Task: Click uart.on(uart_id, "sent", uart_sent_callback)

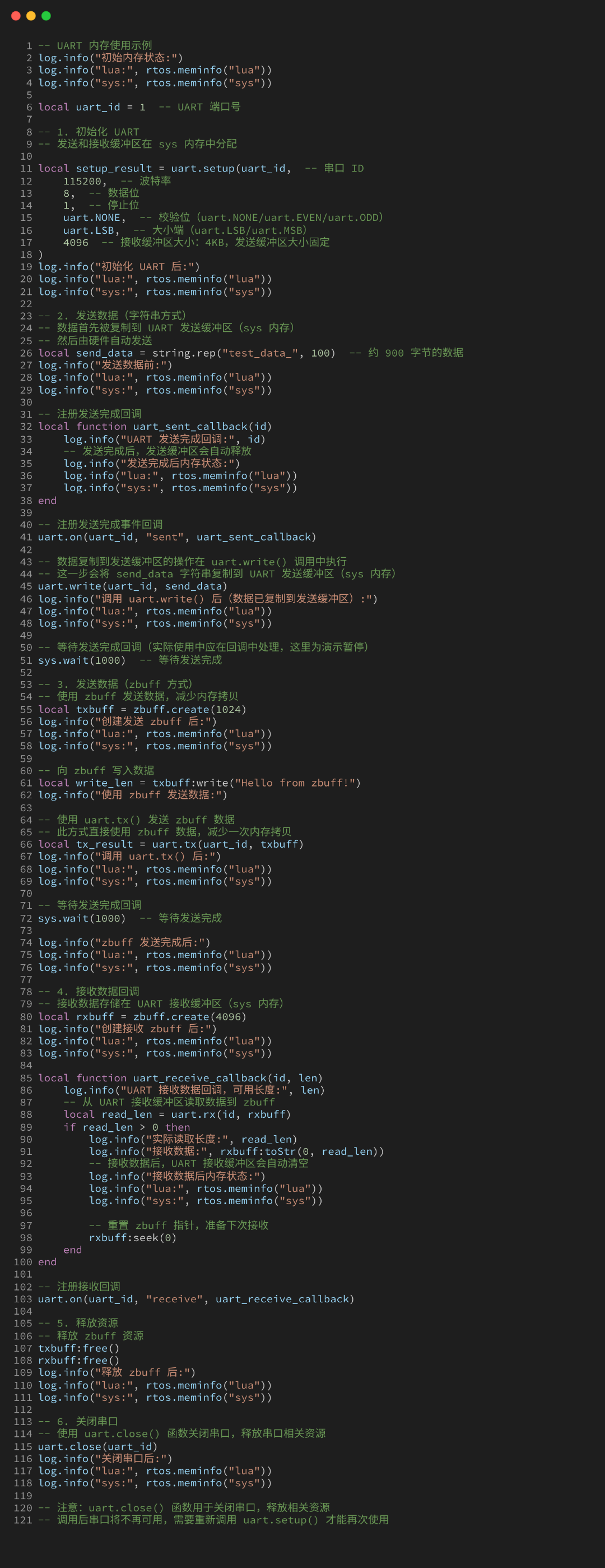Action: tap(177, 537)
